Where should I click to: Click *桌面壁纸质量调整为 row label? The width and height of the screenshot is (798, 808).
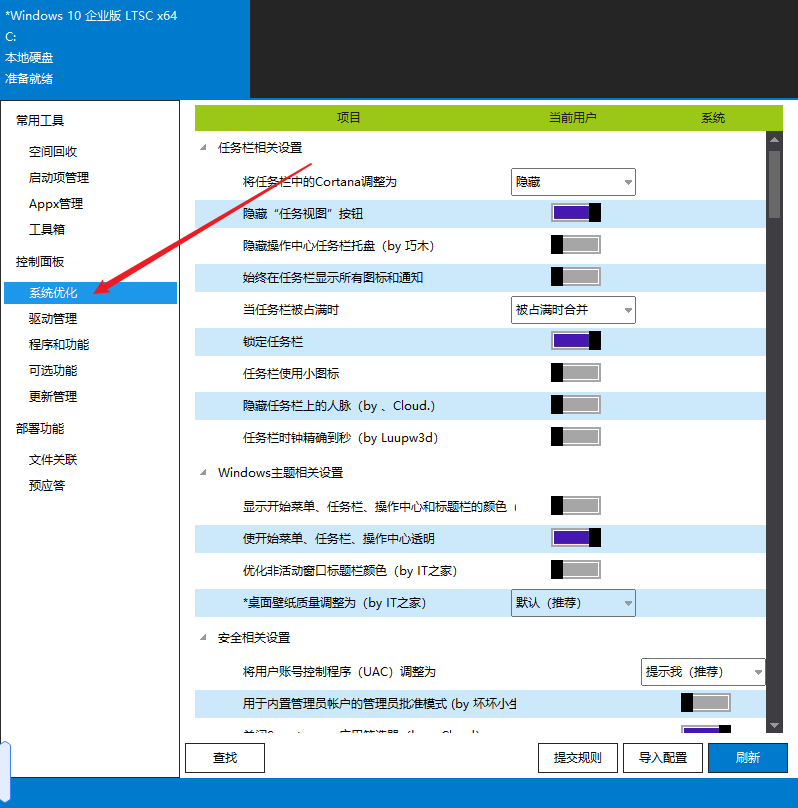coord(334,603)
